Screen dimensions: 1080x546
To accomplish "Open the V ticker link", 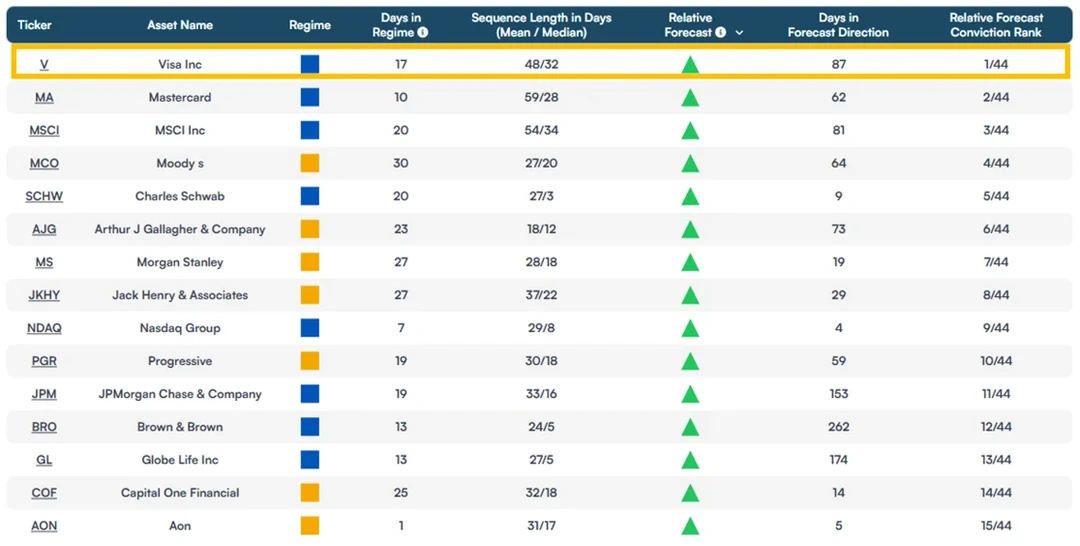I will point(44,64).
